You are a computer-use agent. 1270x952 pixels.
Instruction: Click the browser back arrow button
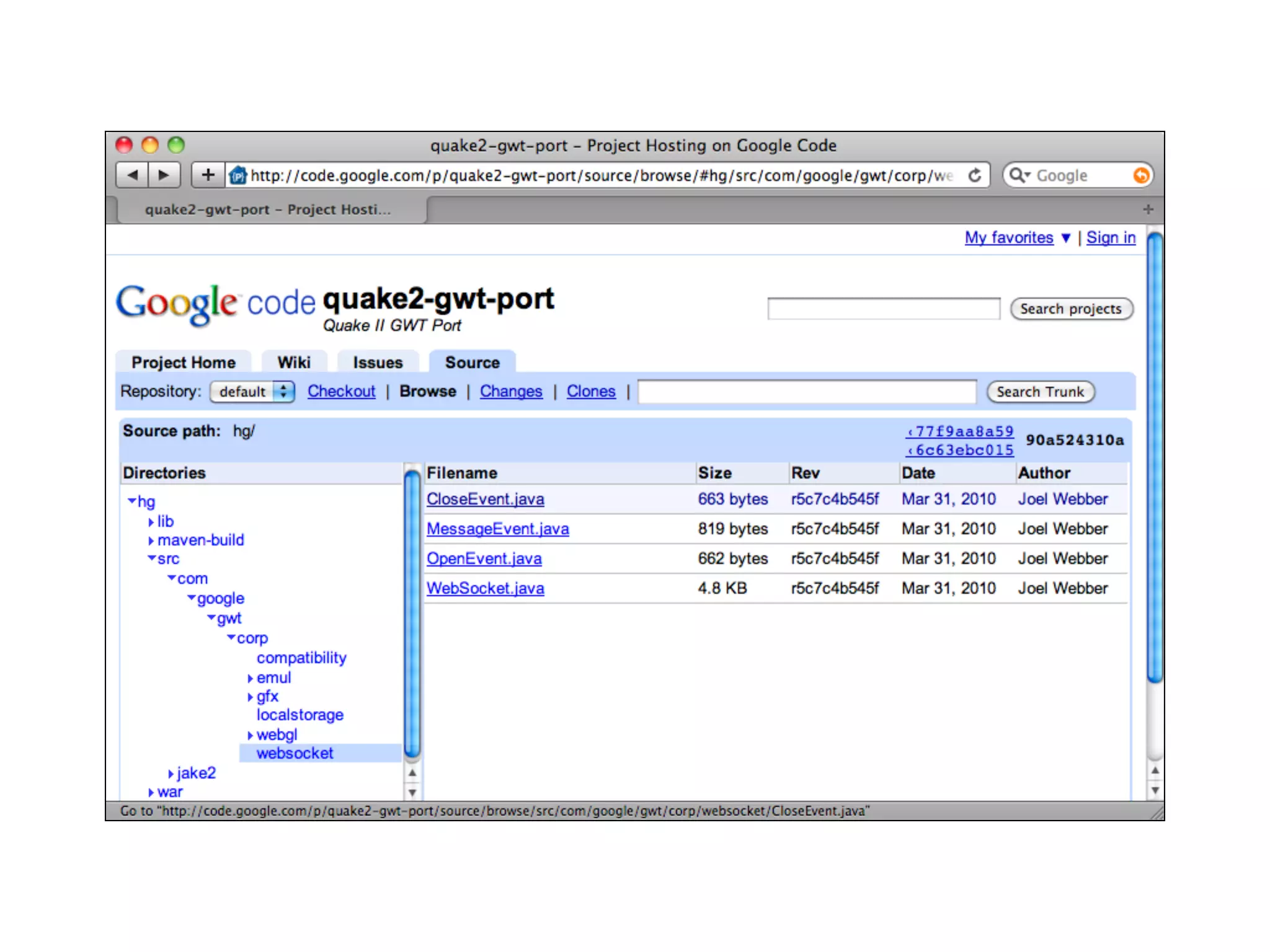(x=132, y=175)
